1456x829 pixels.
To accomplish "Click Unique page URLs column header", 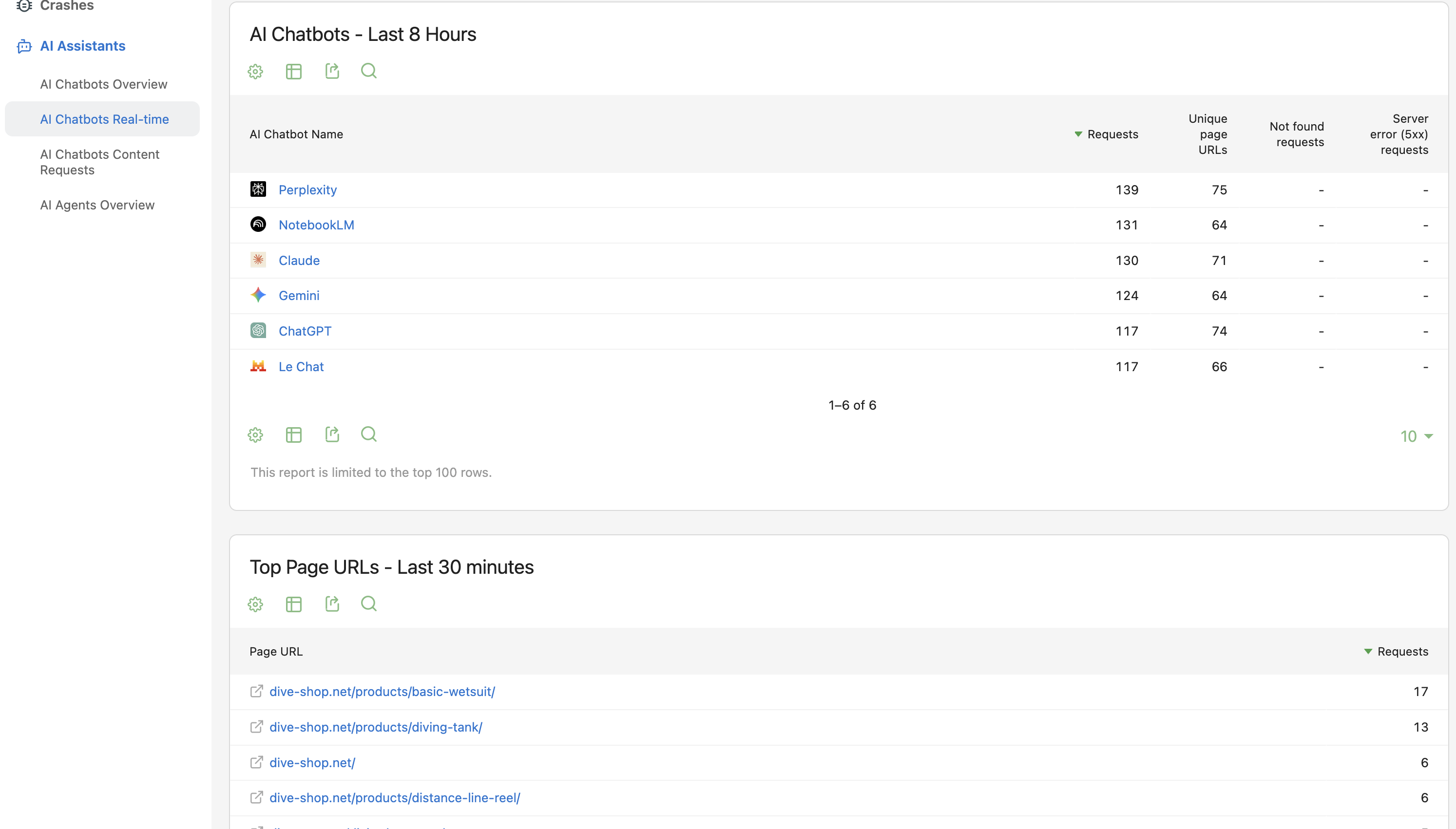I will click(1207, 134).
